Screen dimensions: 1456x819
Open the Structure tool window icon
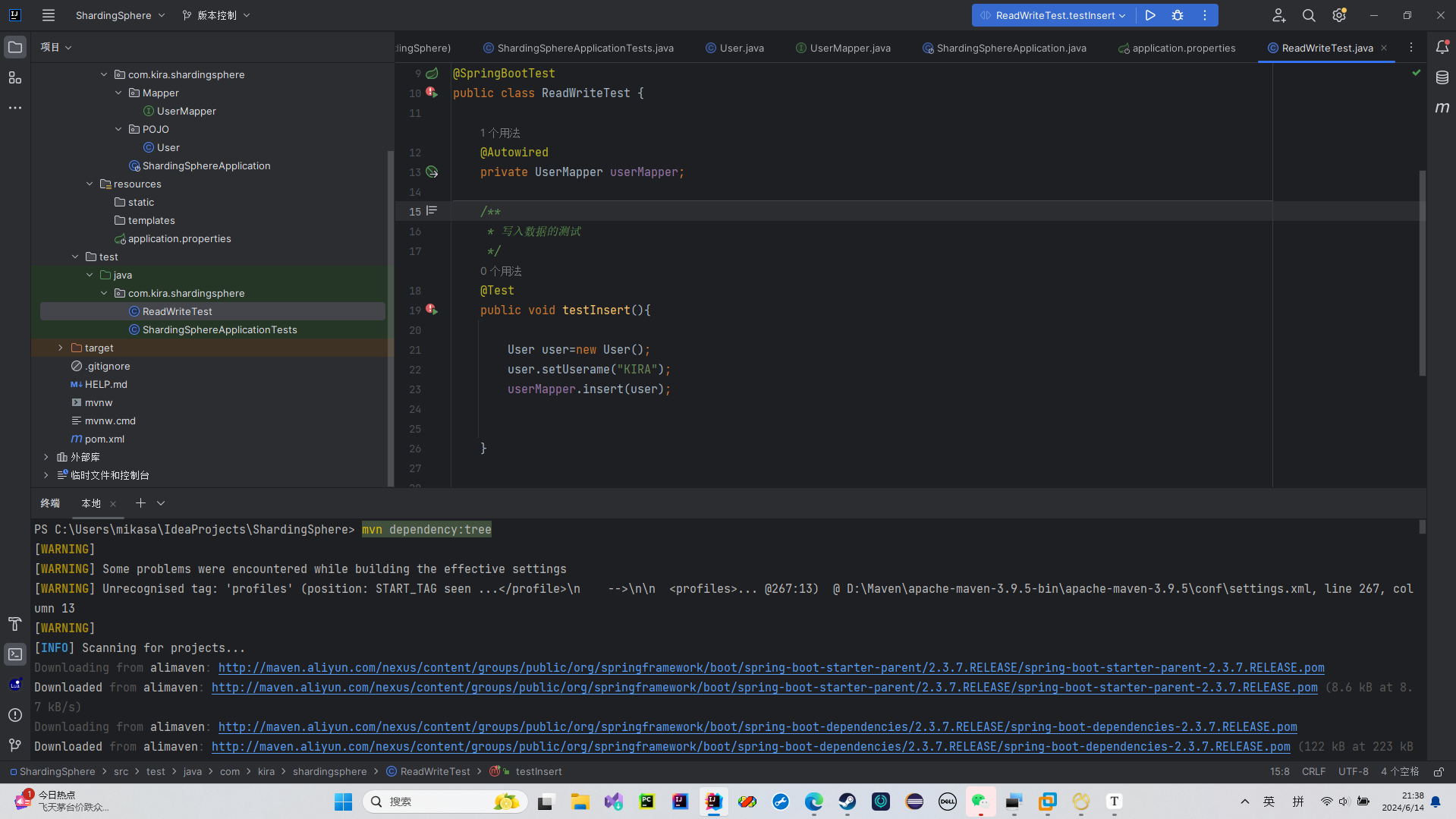pos(15,77)
